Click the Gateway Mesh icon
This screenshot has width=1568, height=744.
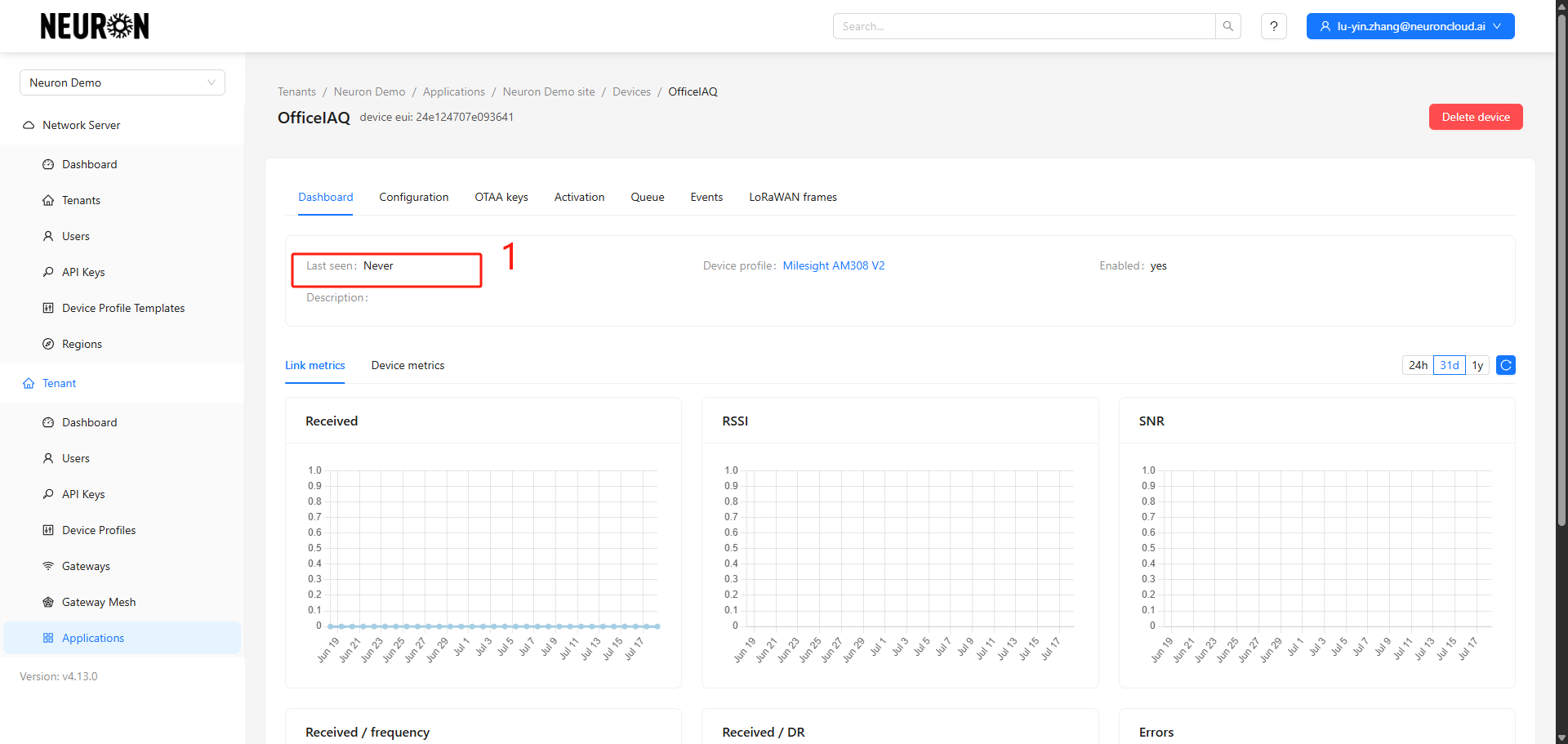(48, 602)
